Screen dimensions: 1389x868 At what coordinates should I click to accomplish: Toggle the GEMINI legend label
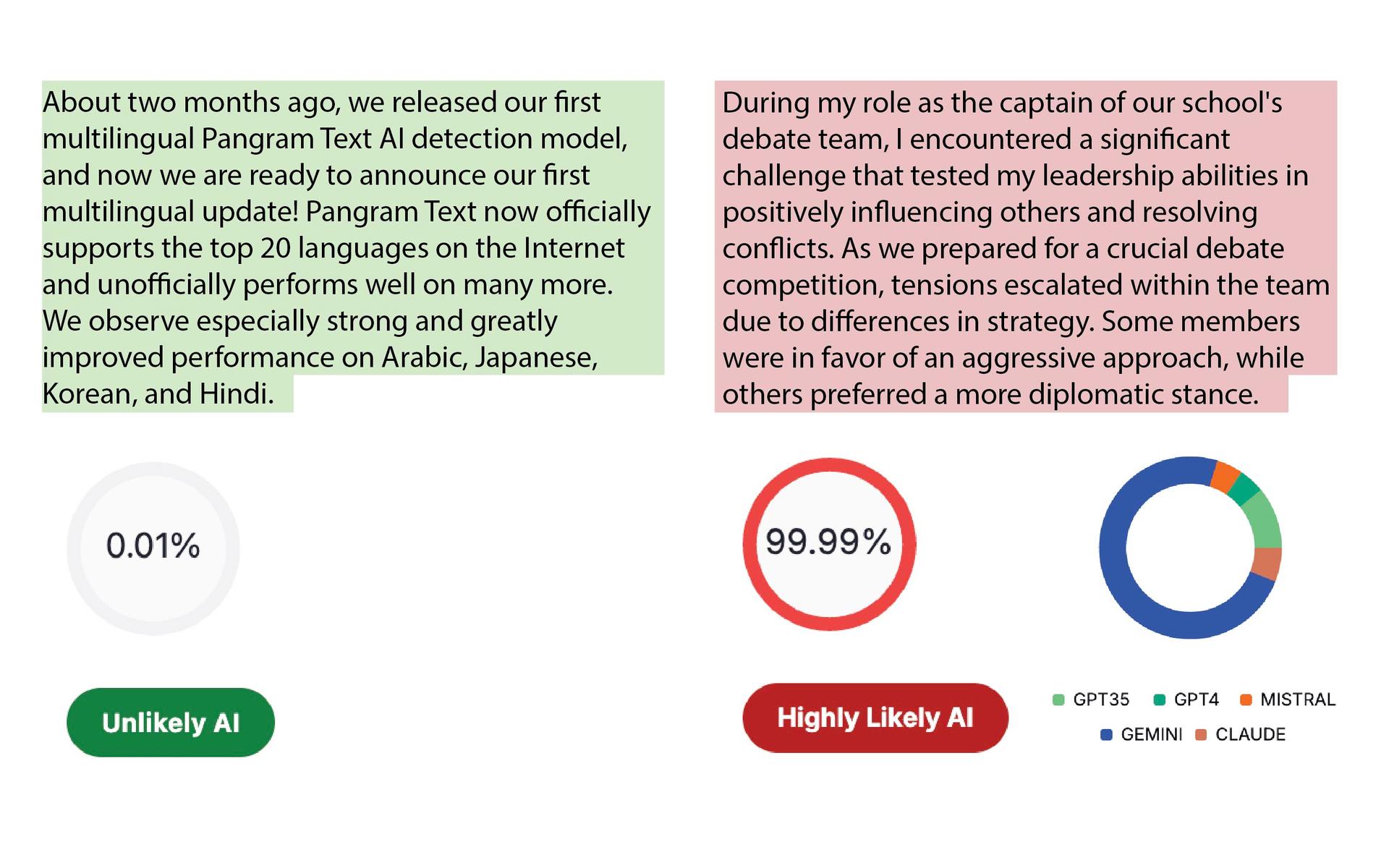point(1152,735)
